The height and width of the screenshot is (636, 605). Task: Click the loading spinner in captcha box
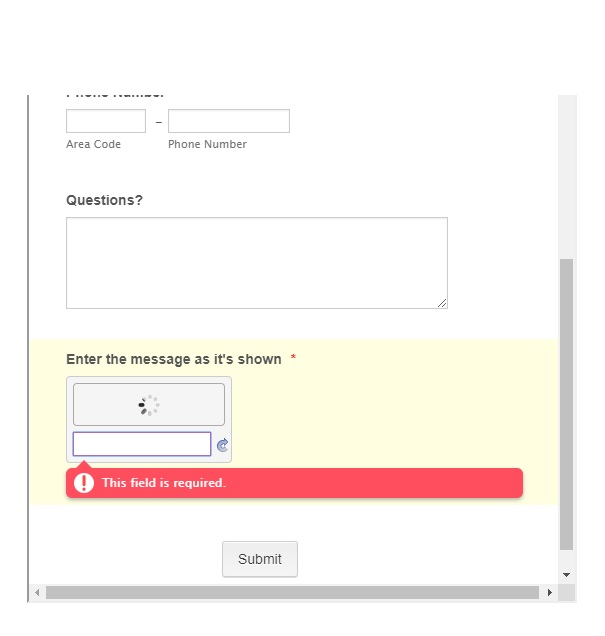point(149,405)
